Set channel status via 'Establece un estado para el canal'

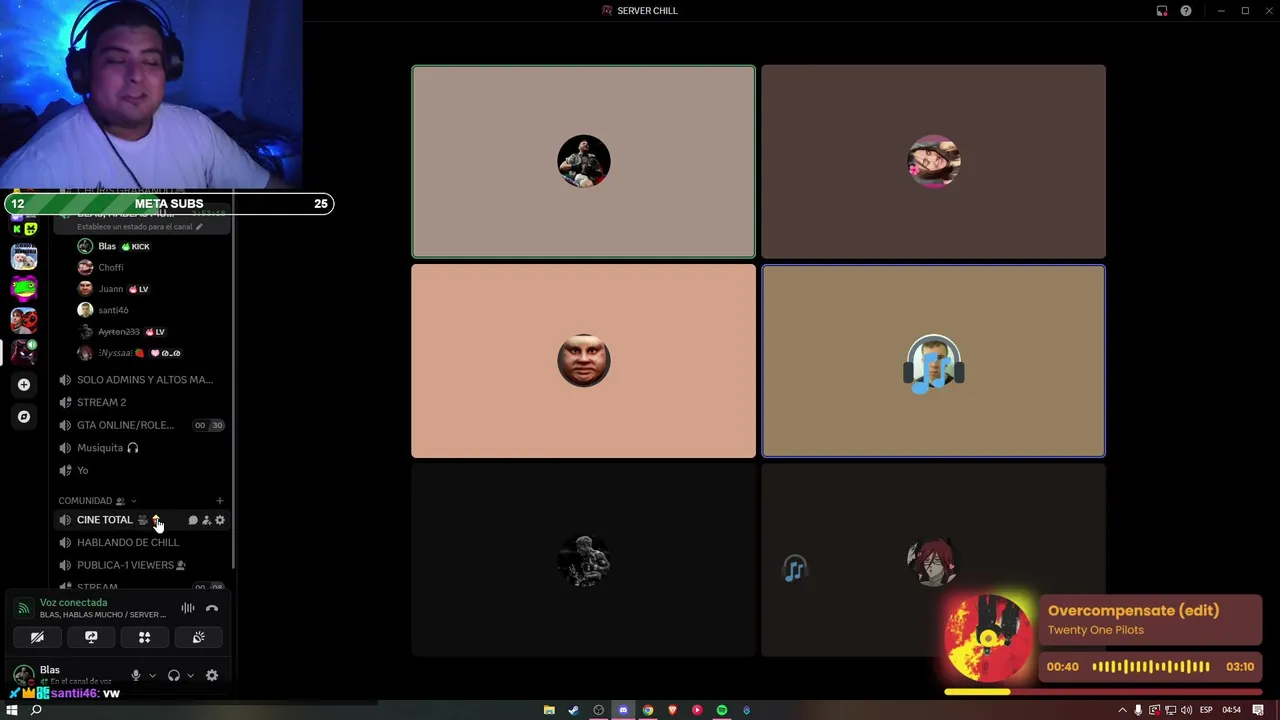point(139,227)
